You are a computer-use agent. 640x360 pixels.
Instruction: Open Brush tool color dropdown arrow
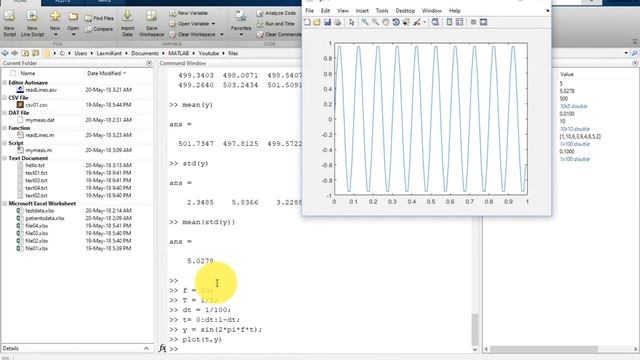[x=424, y=22]
